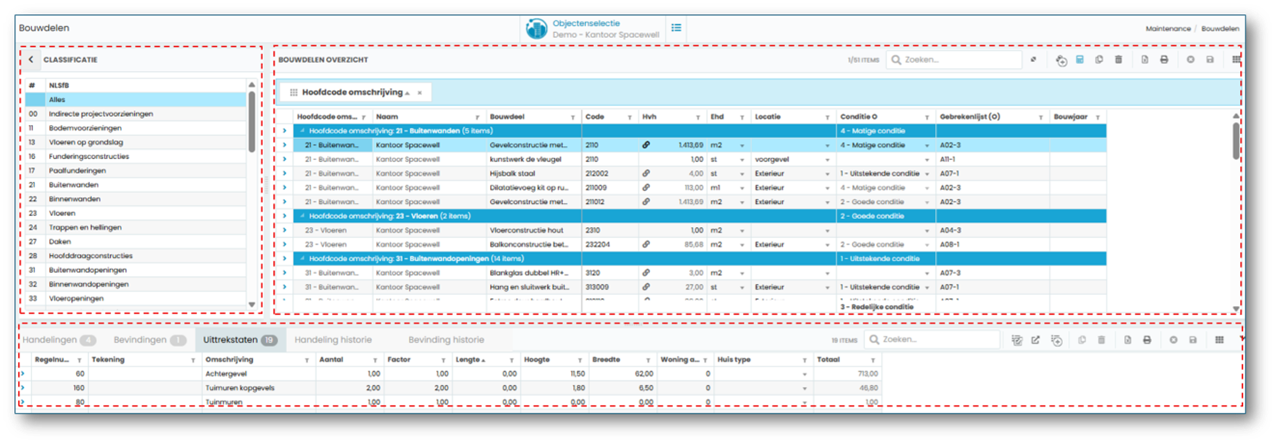Click the trash icon in bottom panel toolbar

1101,340
